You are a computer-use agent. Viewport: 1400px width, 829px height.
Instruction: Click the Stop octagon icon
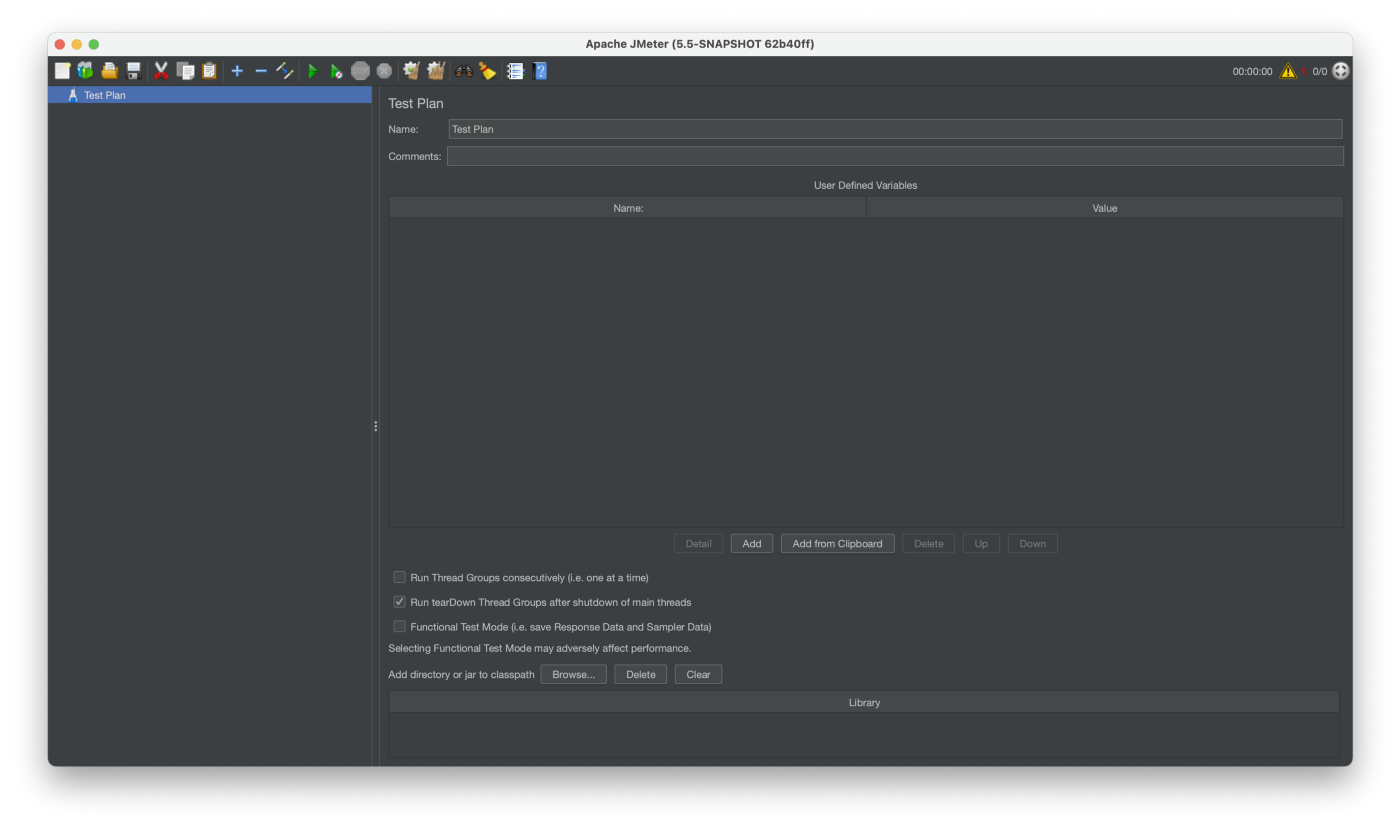360,71
